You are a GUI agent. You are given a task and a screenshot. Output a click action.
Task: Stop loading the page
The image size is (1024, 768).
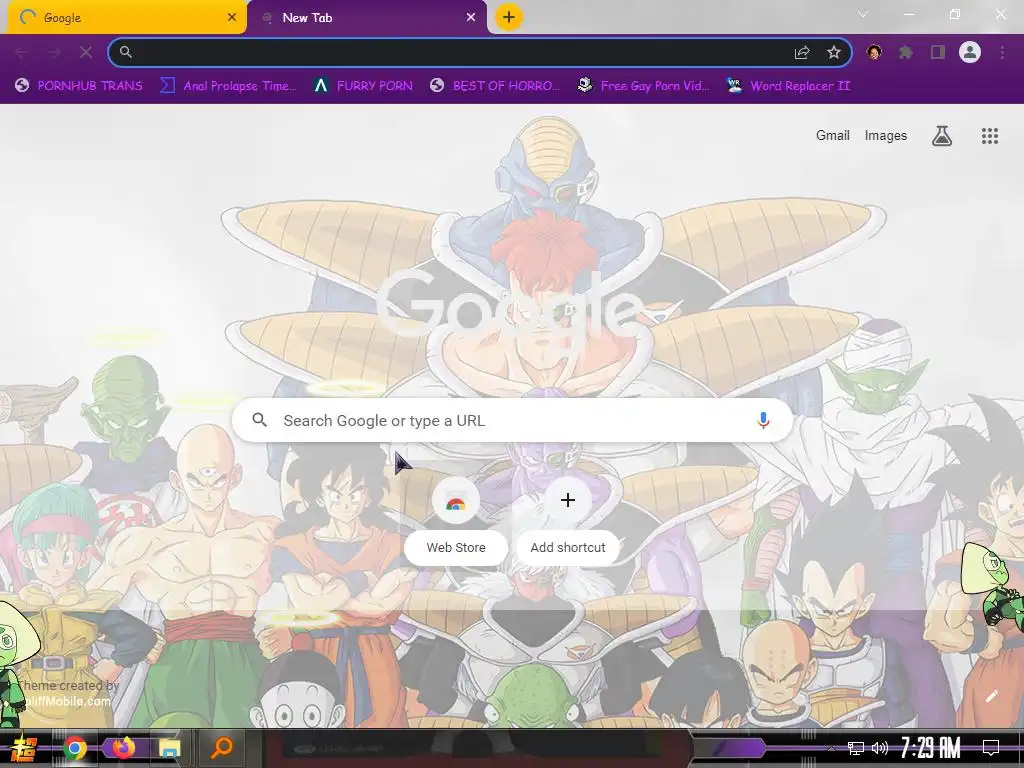pyautogui.click(x=86, y=52)
